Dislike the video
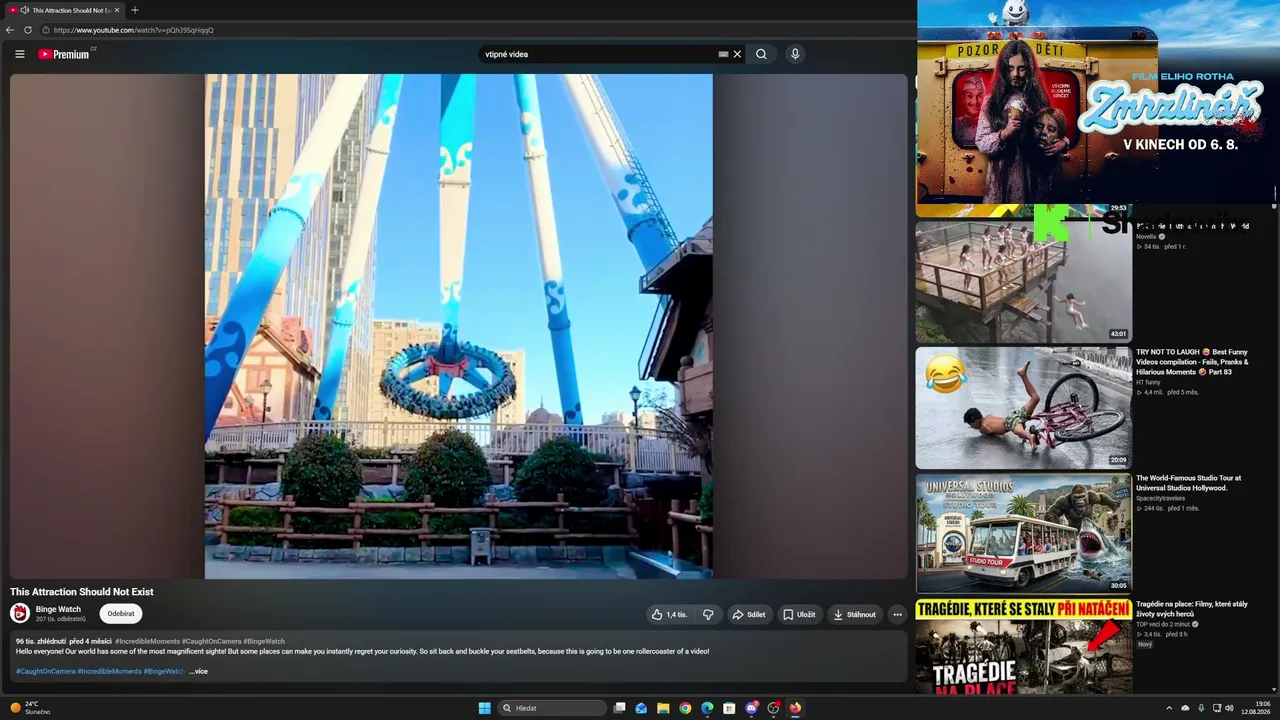The width and height of the screenshot is (1280, 720). coord(708,614)
